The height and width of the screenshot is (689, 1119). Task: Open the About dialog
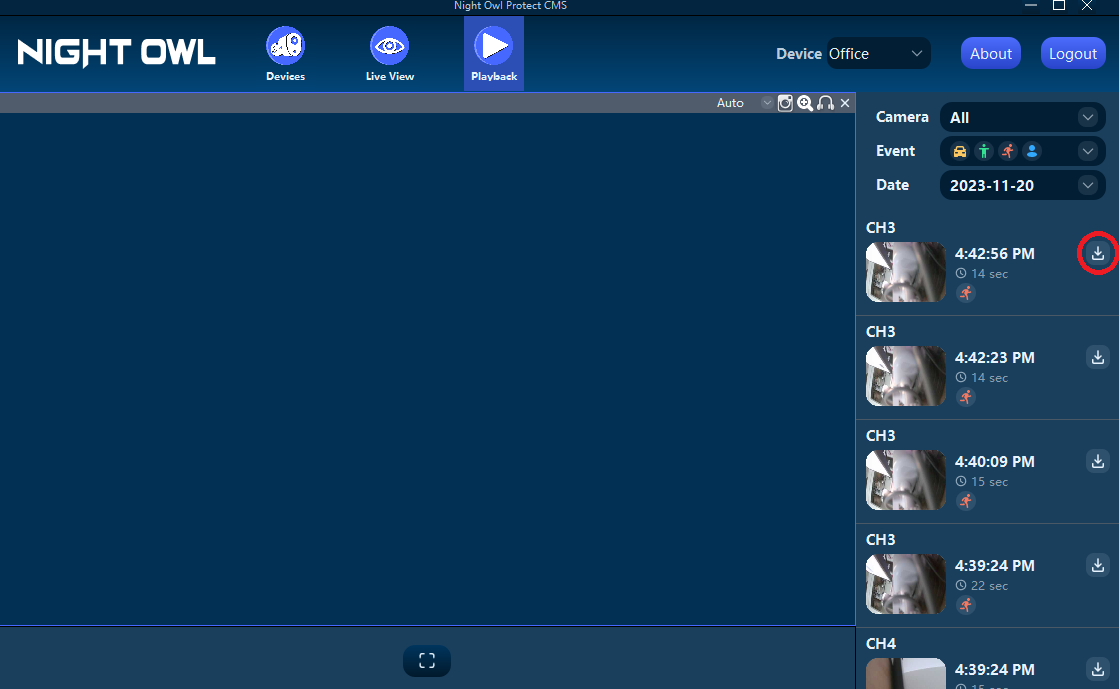(x=991, y=53)
